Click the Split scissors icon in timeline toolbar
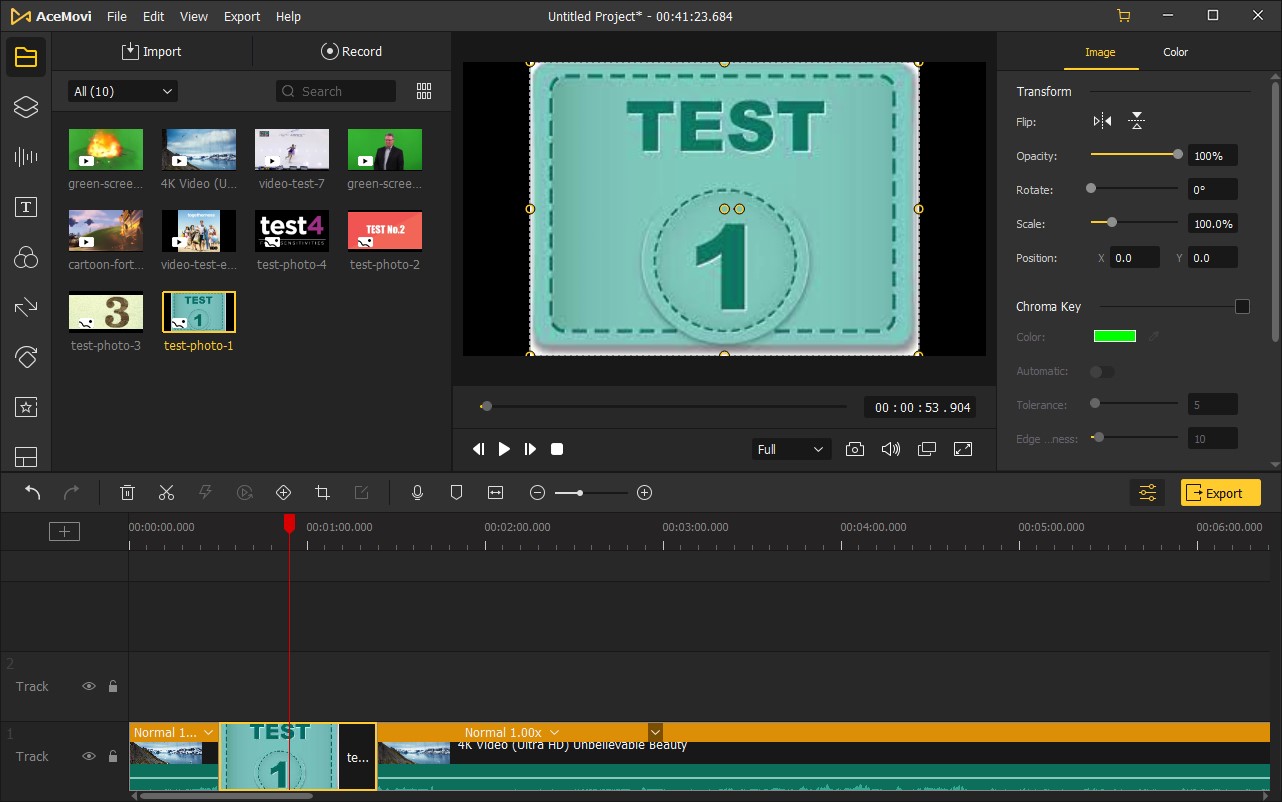The image size is (1282, 802). [x=166, y=493]
